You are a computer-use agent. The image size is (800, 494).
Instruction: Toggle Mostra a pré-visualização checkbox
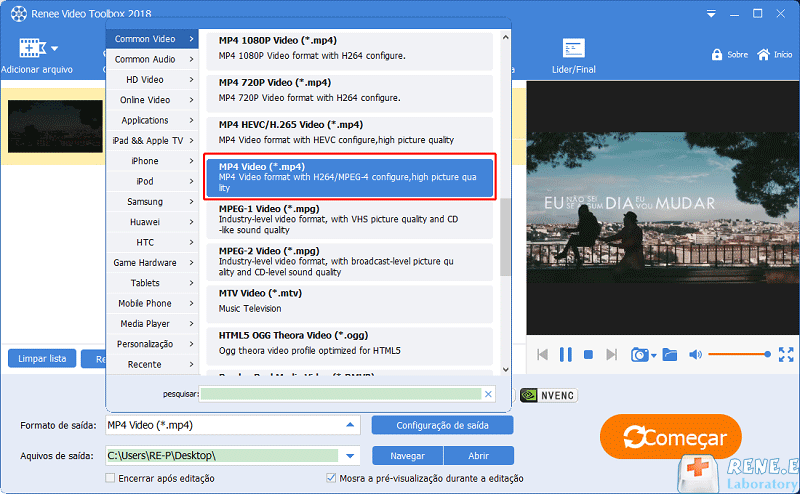tap(331, 478)
